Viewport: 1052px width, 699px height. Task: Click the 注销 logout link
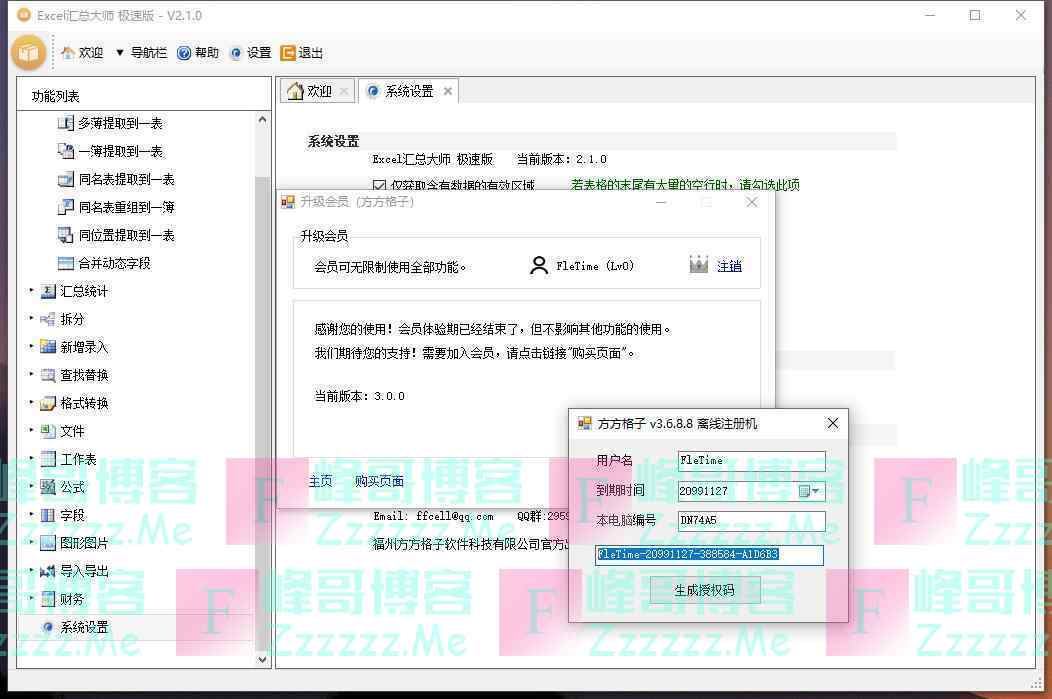[729, 266]
